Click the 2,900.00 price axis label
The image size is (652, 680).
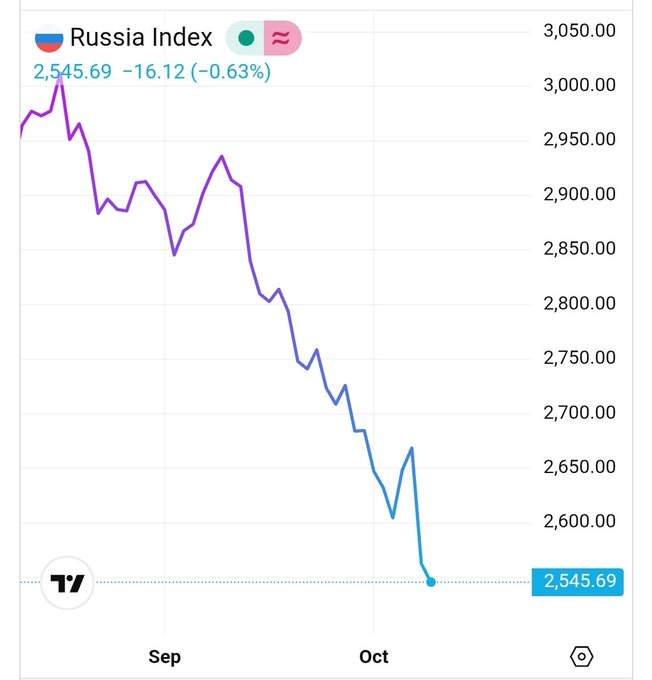[578, 194]
